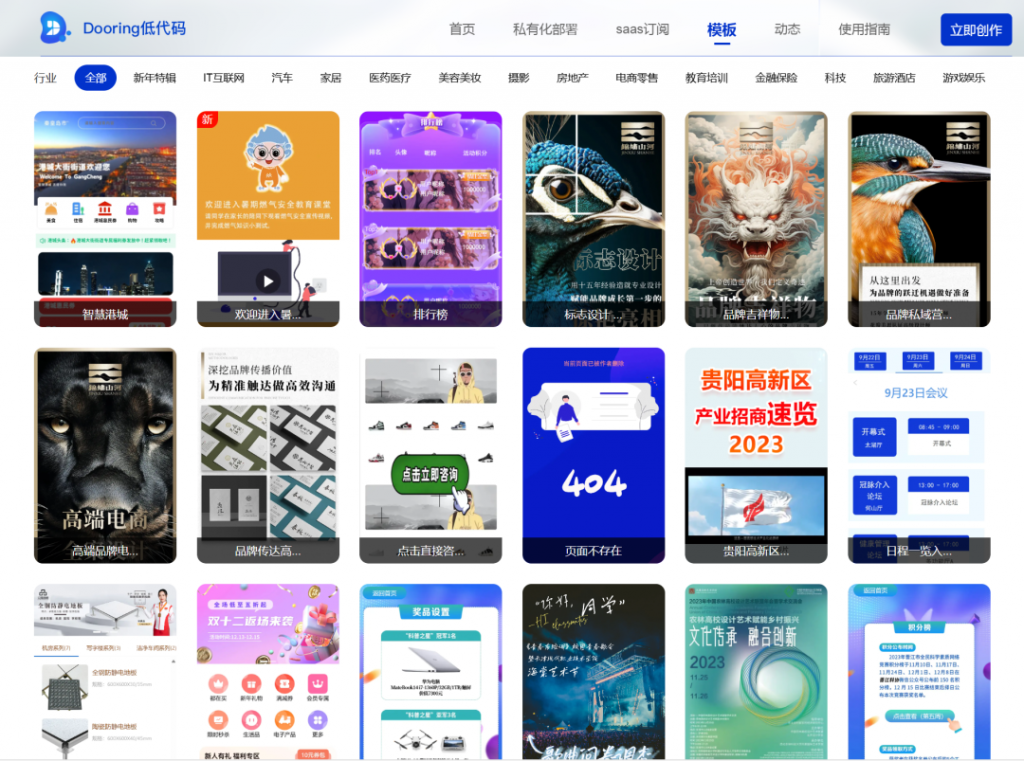
Task: Show 游戏娱乐 templates
Action: tap(964, 78)
